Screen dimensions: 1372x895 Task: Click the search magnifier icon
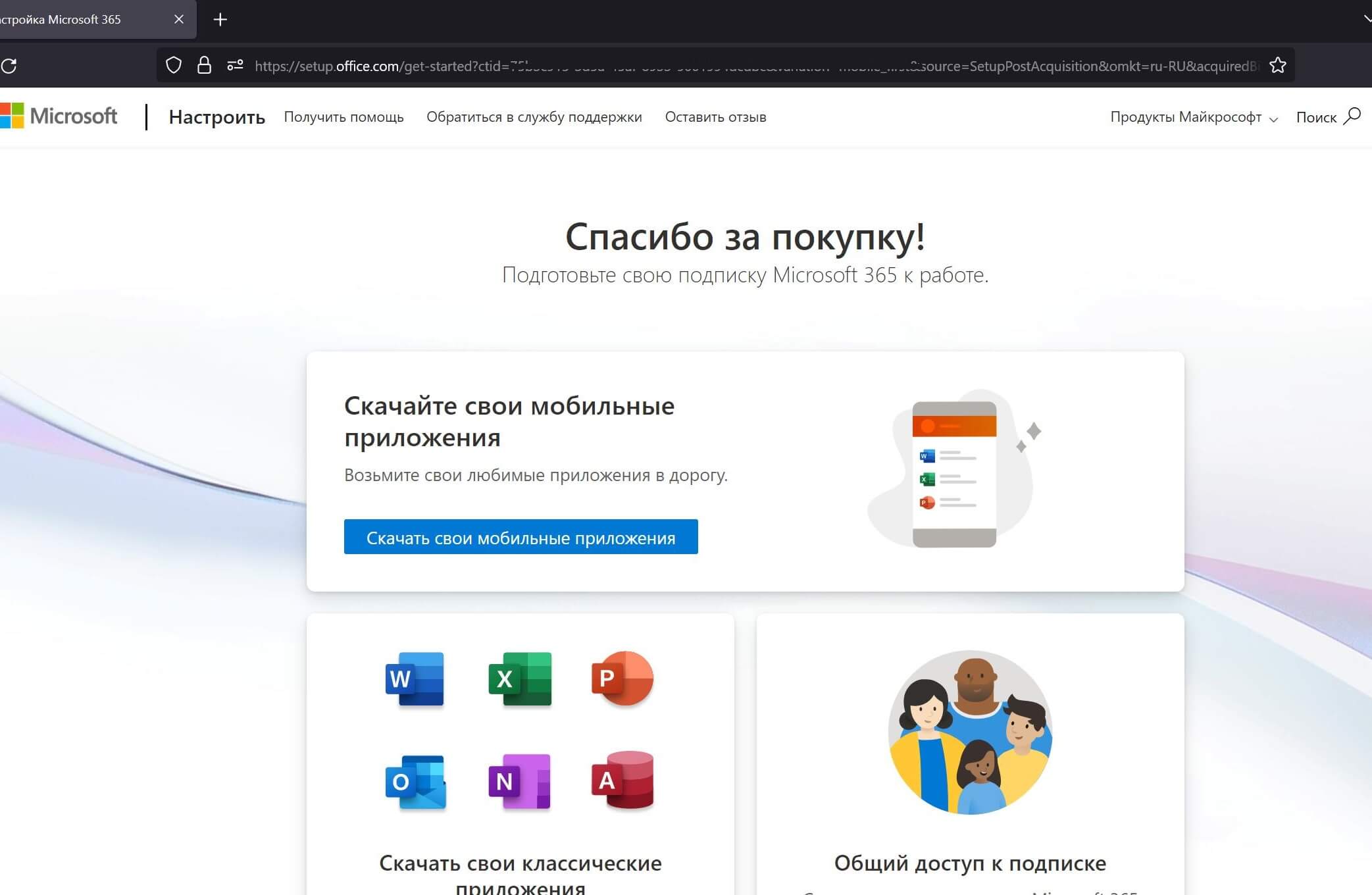tap(1352, 116)
